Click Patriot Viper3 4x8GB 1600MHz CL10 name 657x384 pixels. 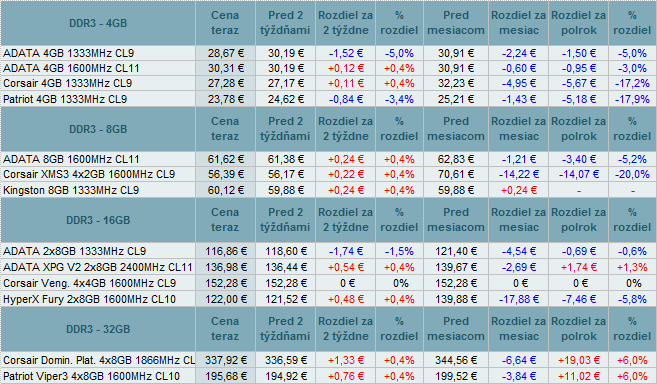coord(91,376)
